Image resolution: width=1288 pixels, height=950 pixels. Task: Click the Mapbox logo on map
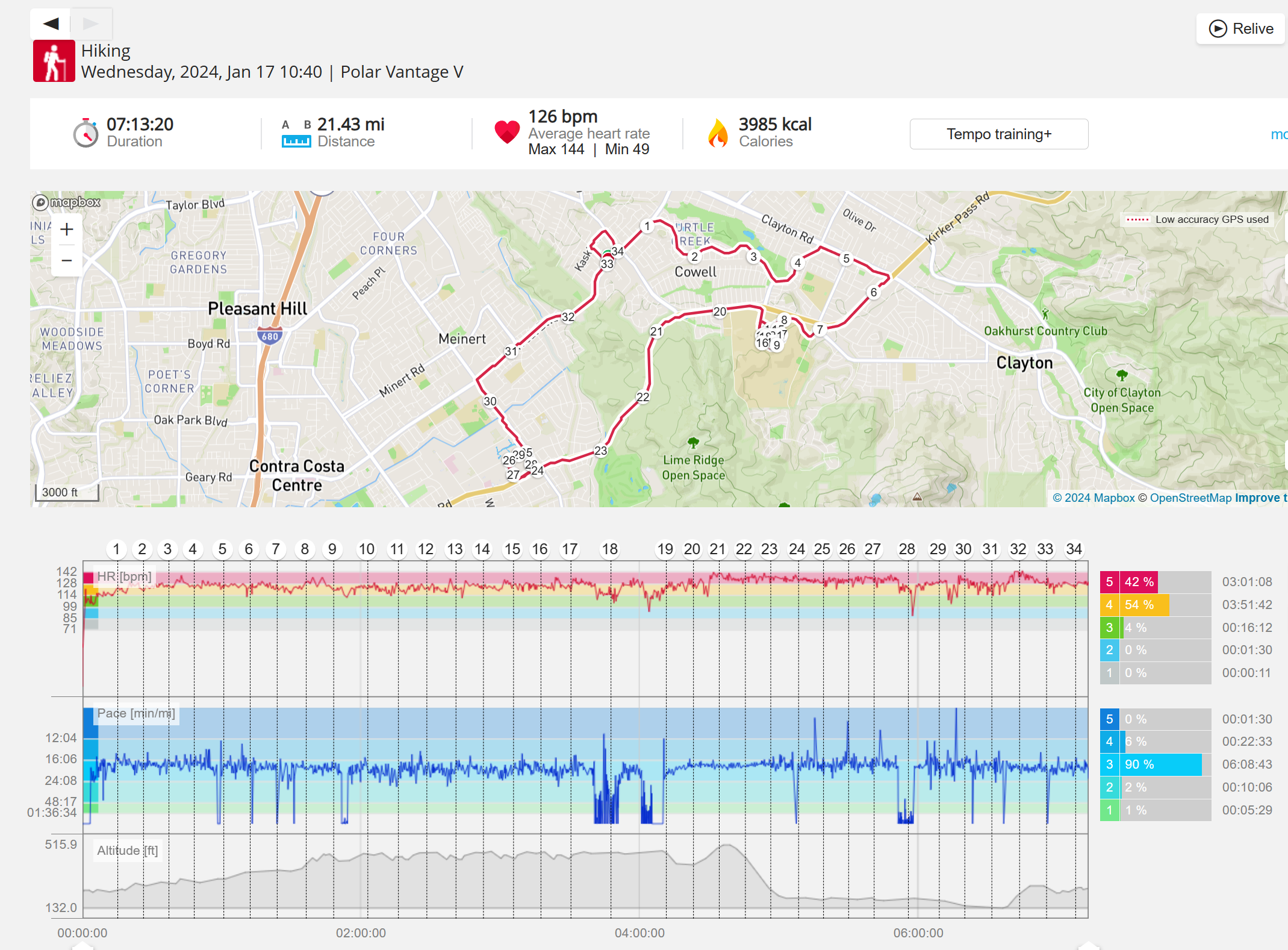[67, 202]
